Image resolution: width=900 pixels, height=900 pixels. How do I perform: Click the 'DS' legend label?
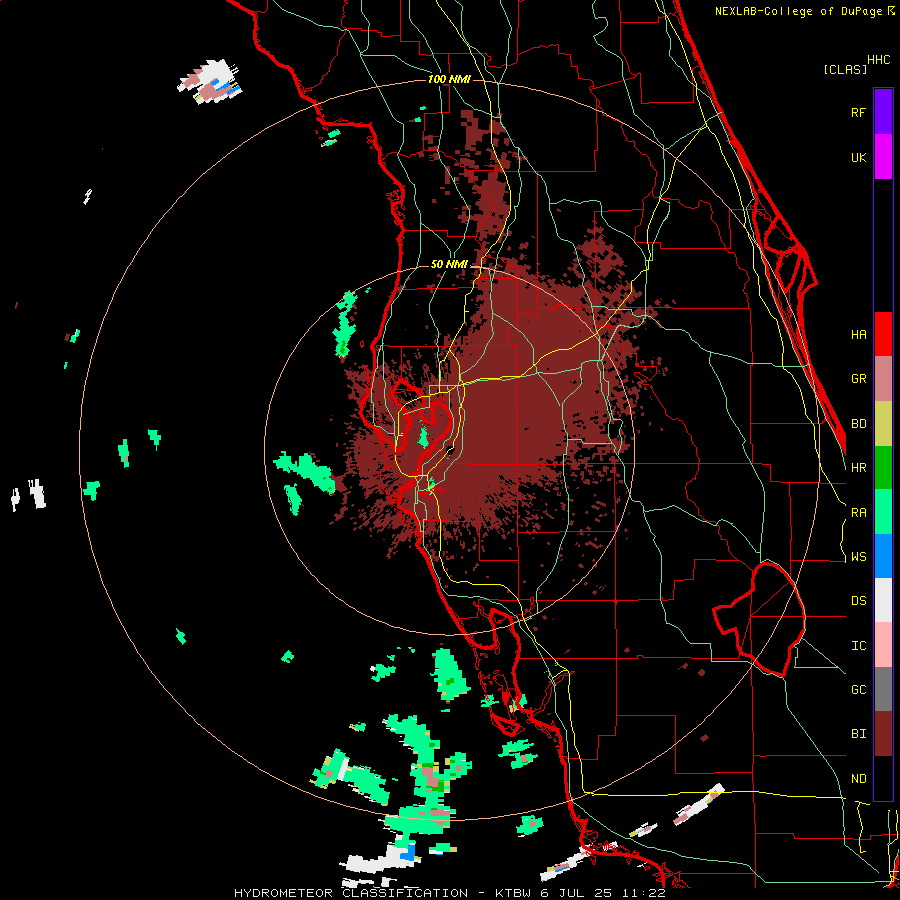pos(858,601)
